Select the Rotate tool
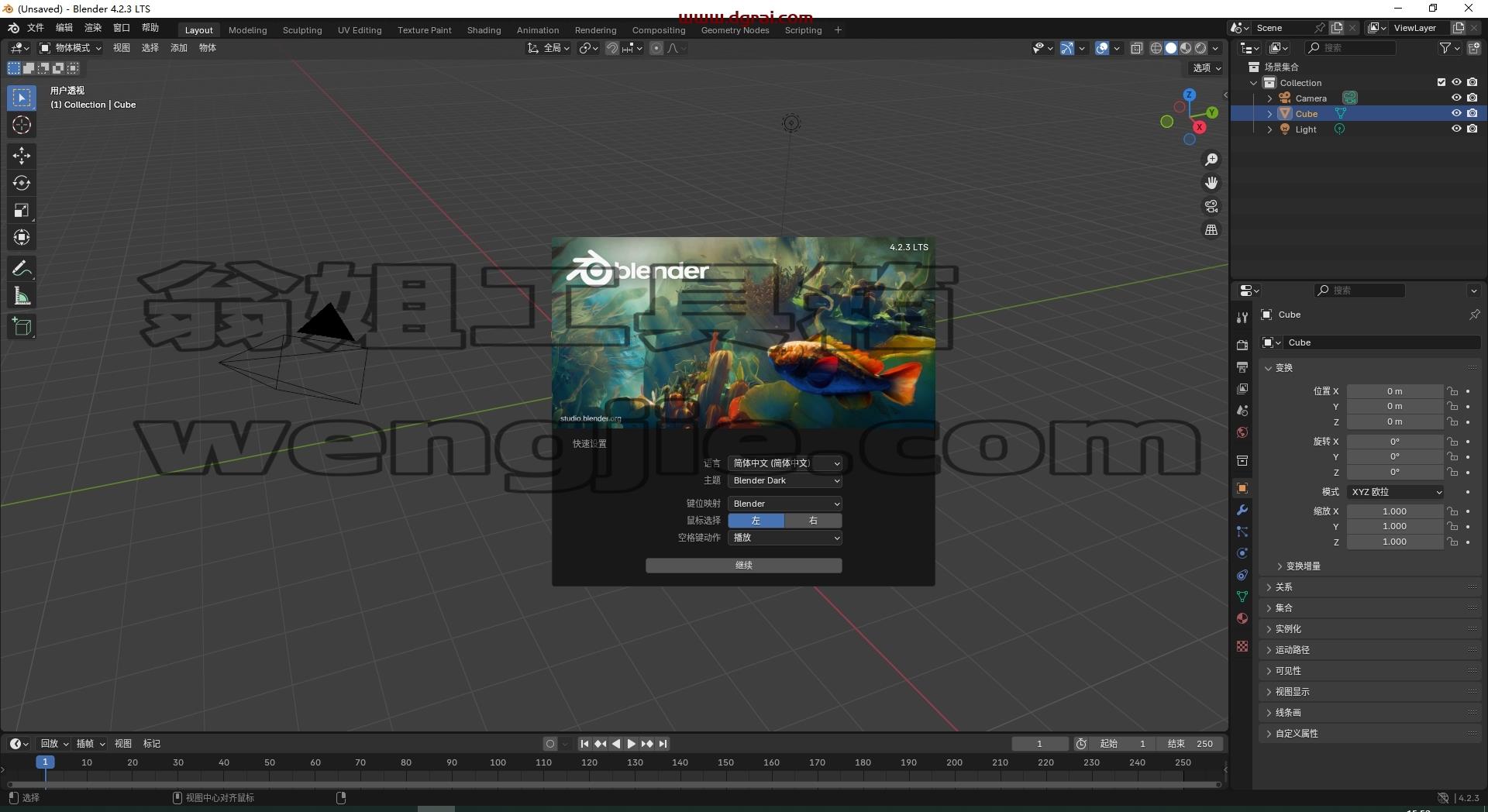This screenshot has height=812, width=1488. 22,183
